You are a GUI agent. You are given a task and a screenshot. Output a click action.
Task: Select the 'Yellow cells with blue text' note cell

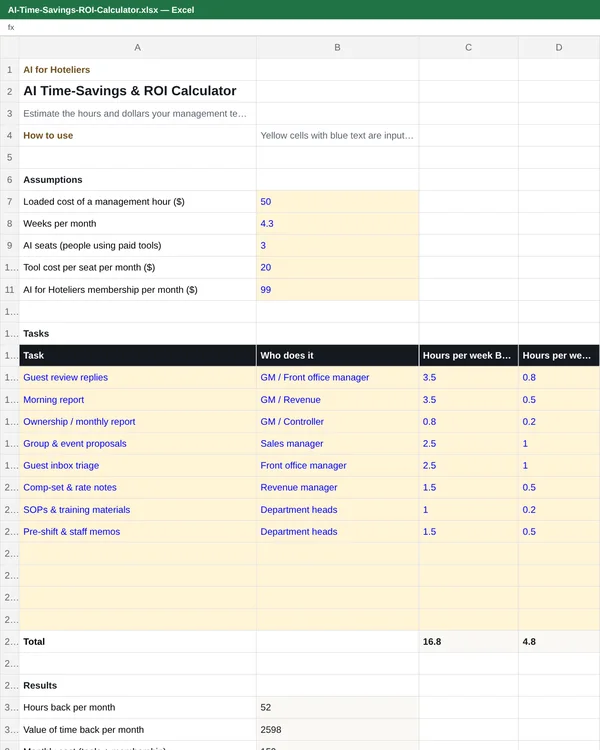[x=337, y=135]
